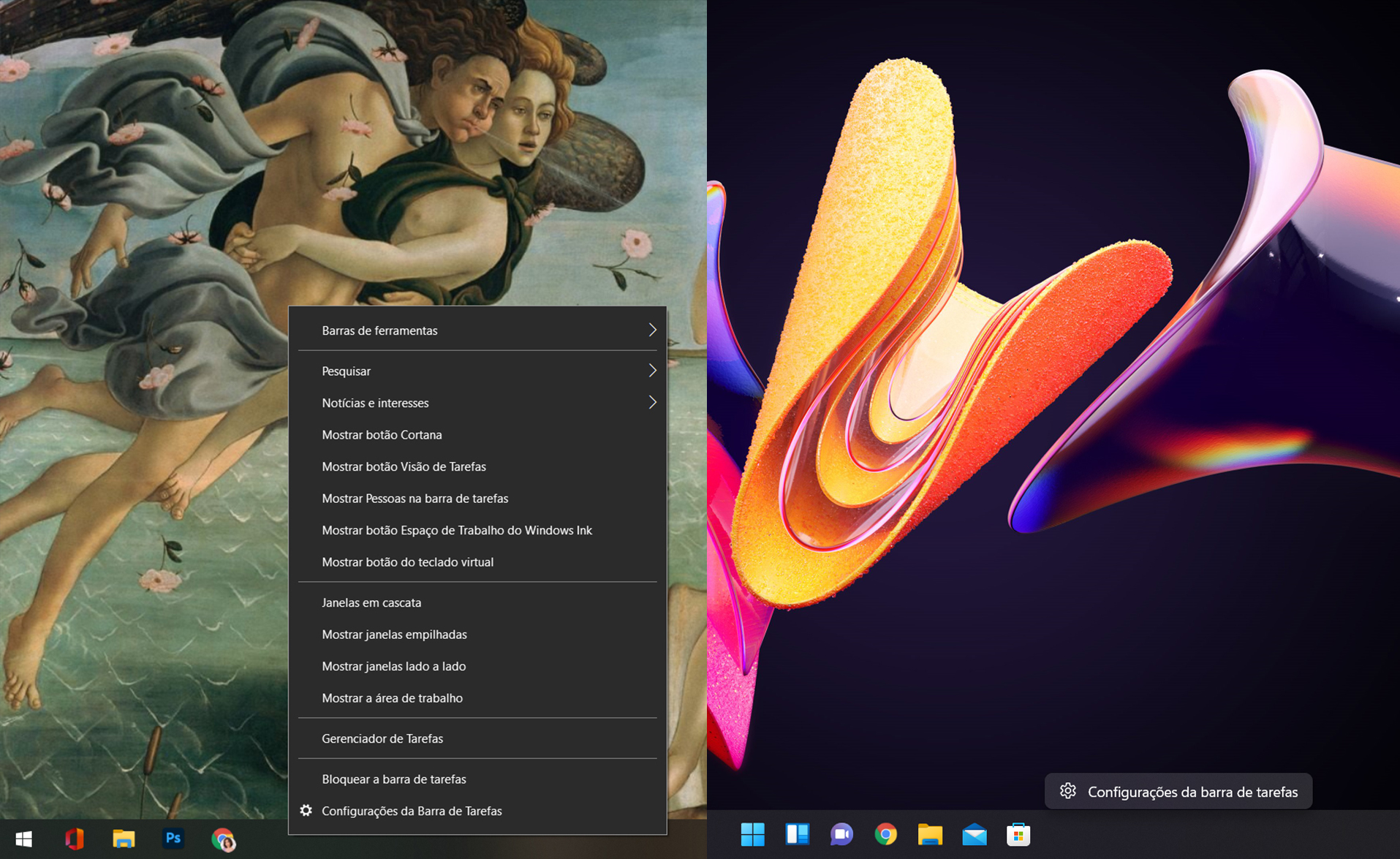The width and height of the screenshot is (1400, 859).
Task: Select Mostrar a área de trabalho
Action: pyautogui.click(x=477, y=698)
